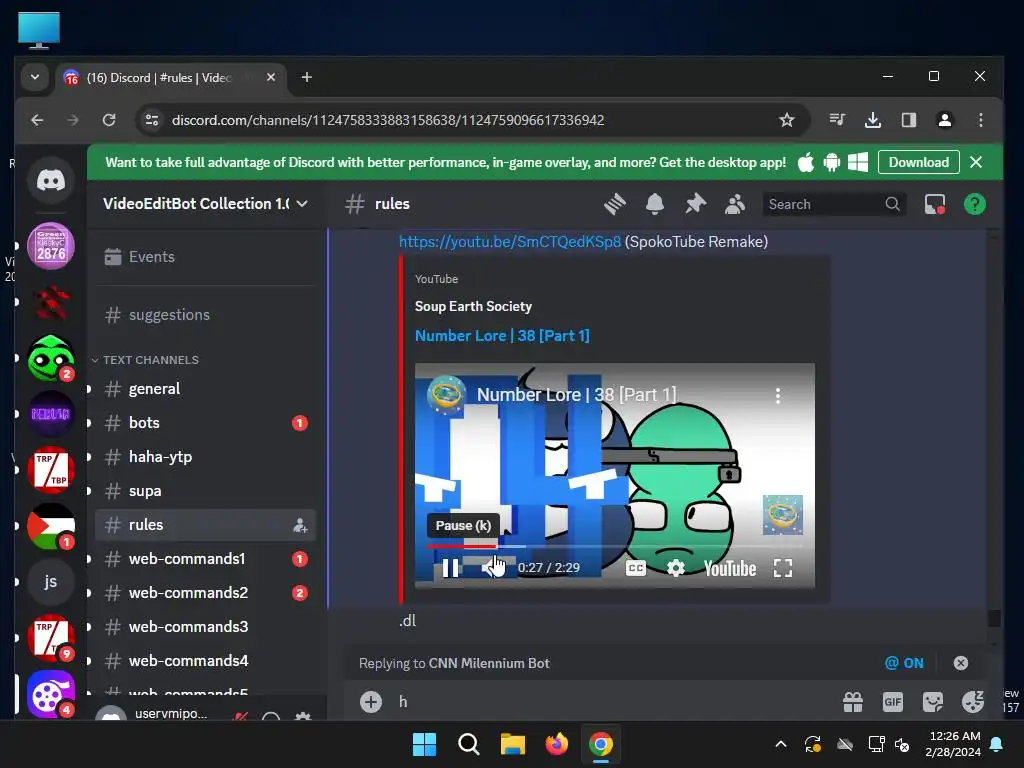Screen dimensions: 1024x768
Task: Seek on the video progress bar
Action: coord(615,546)
